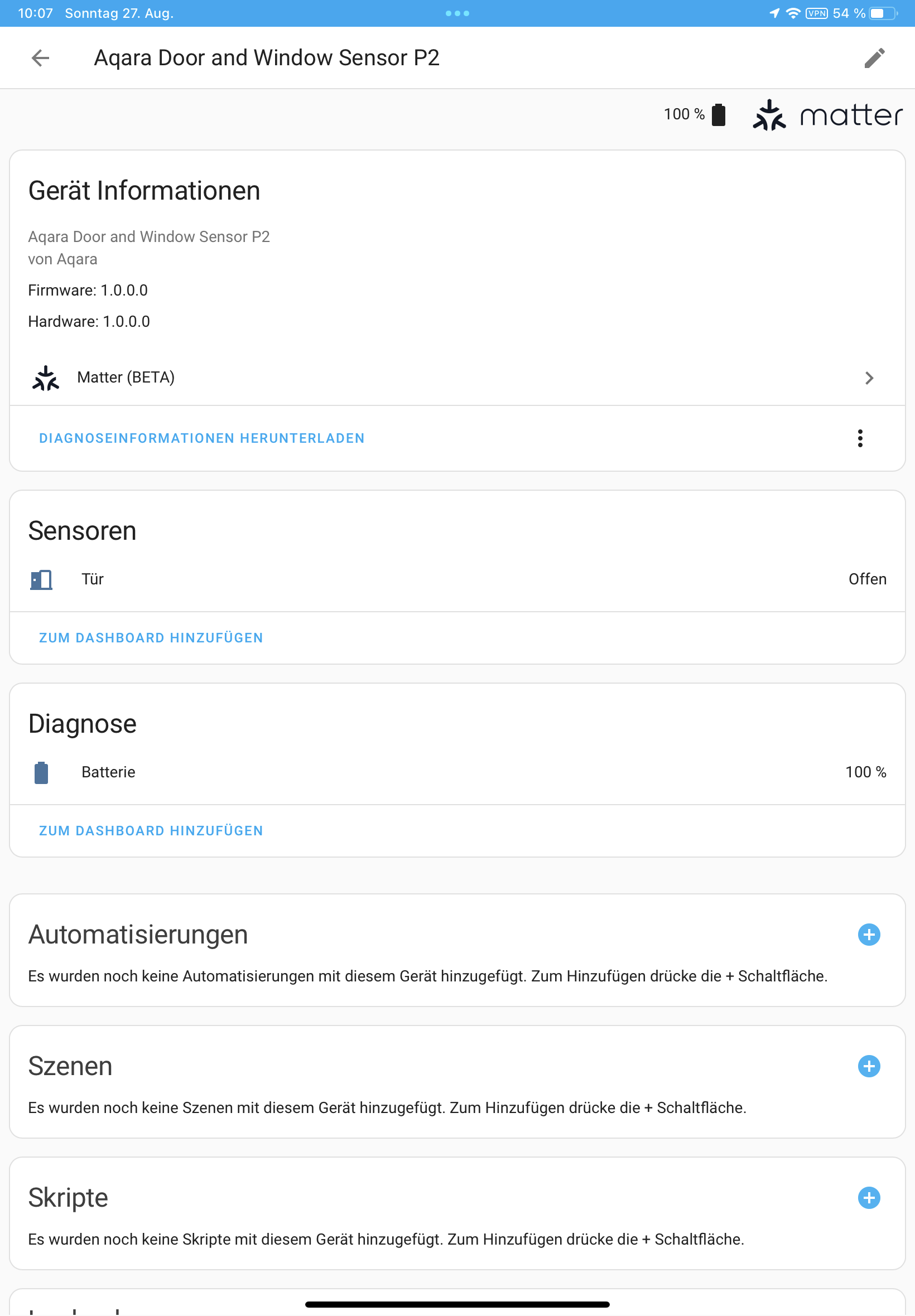Image resolution: width=915 pixels, height=1316 pixels.
Task: Open the Batterie entity showing 100 %
Action: [108, 772]
